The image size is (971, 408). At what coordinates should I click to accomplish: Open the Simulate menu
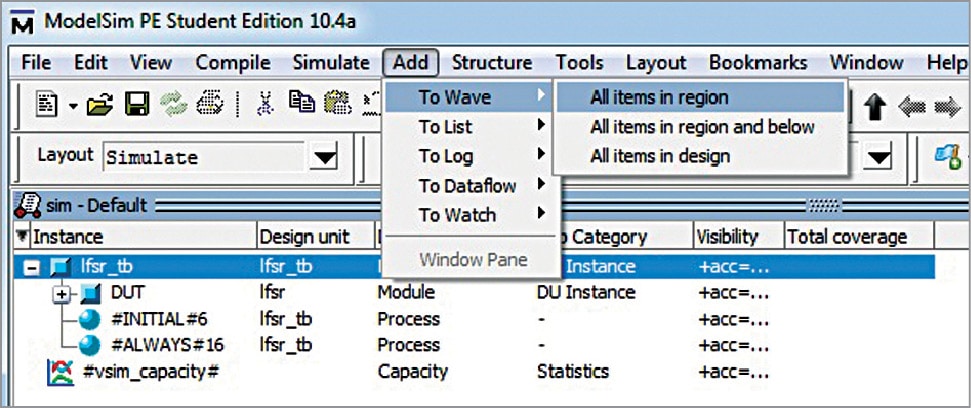330,62
